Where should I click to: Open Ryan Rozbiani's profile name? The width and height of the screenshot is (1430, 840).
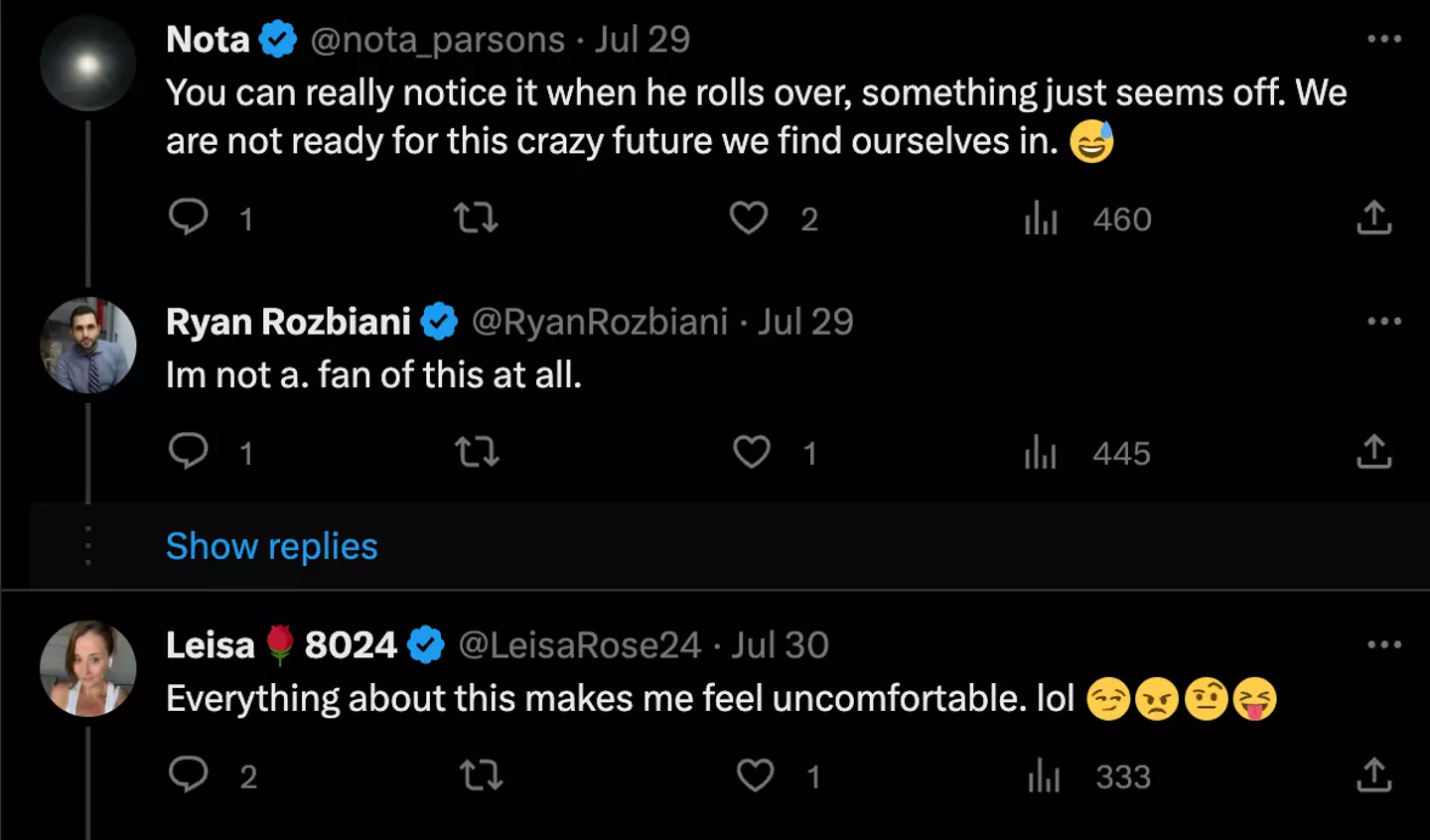pyautogui.click(x=288, y=322)
